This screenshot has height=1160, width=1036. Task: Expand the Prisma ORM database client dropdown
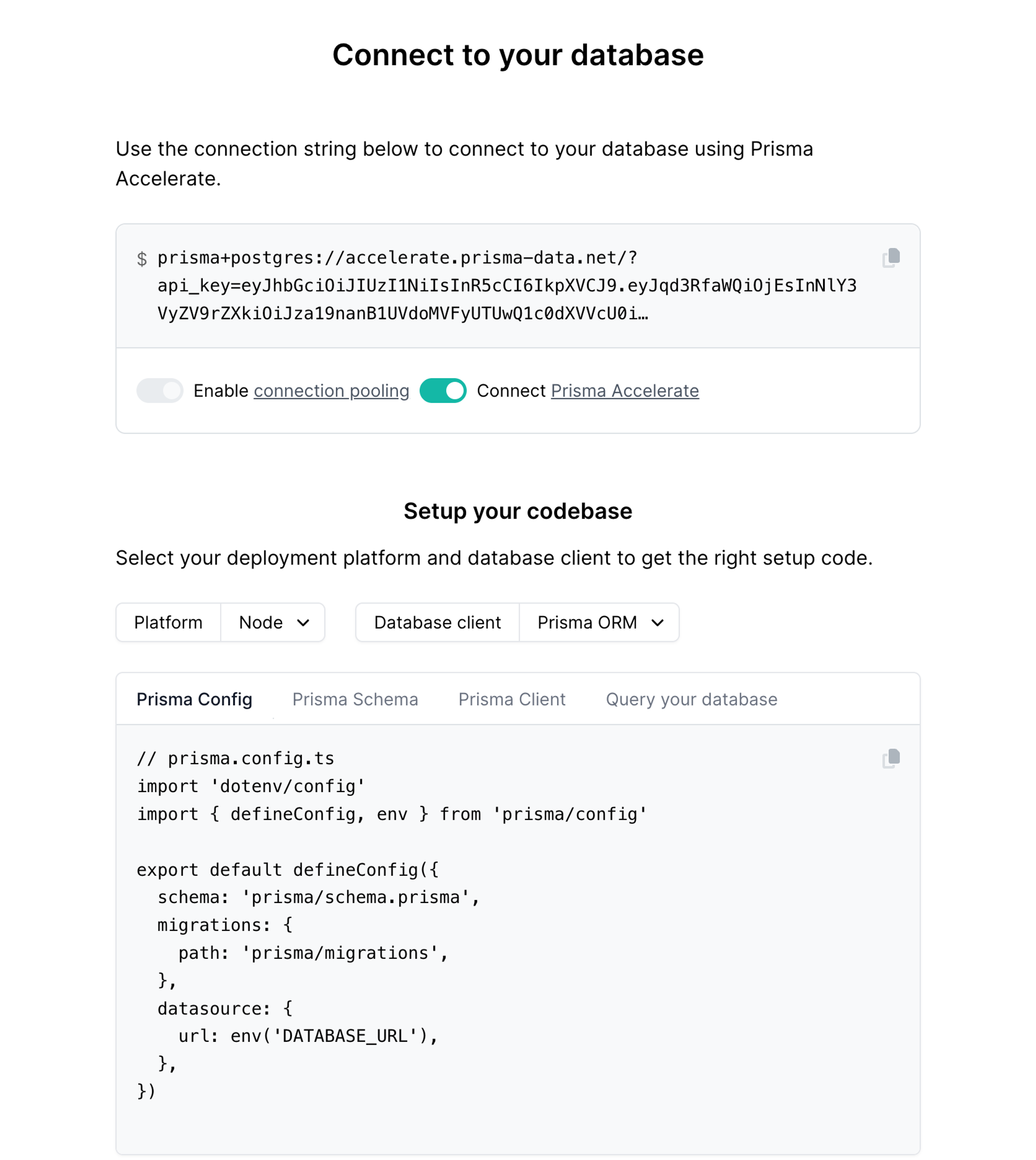[599, 622]
